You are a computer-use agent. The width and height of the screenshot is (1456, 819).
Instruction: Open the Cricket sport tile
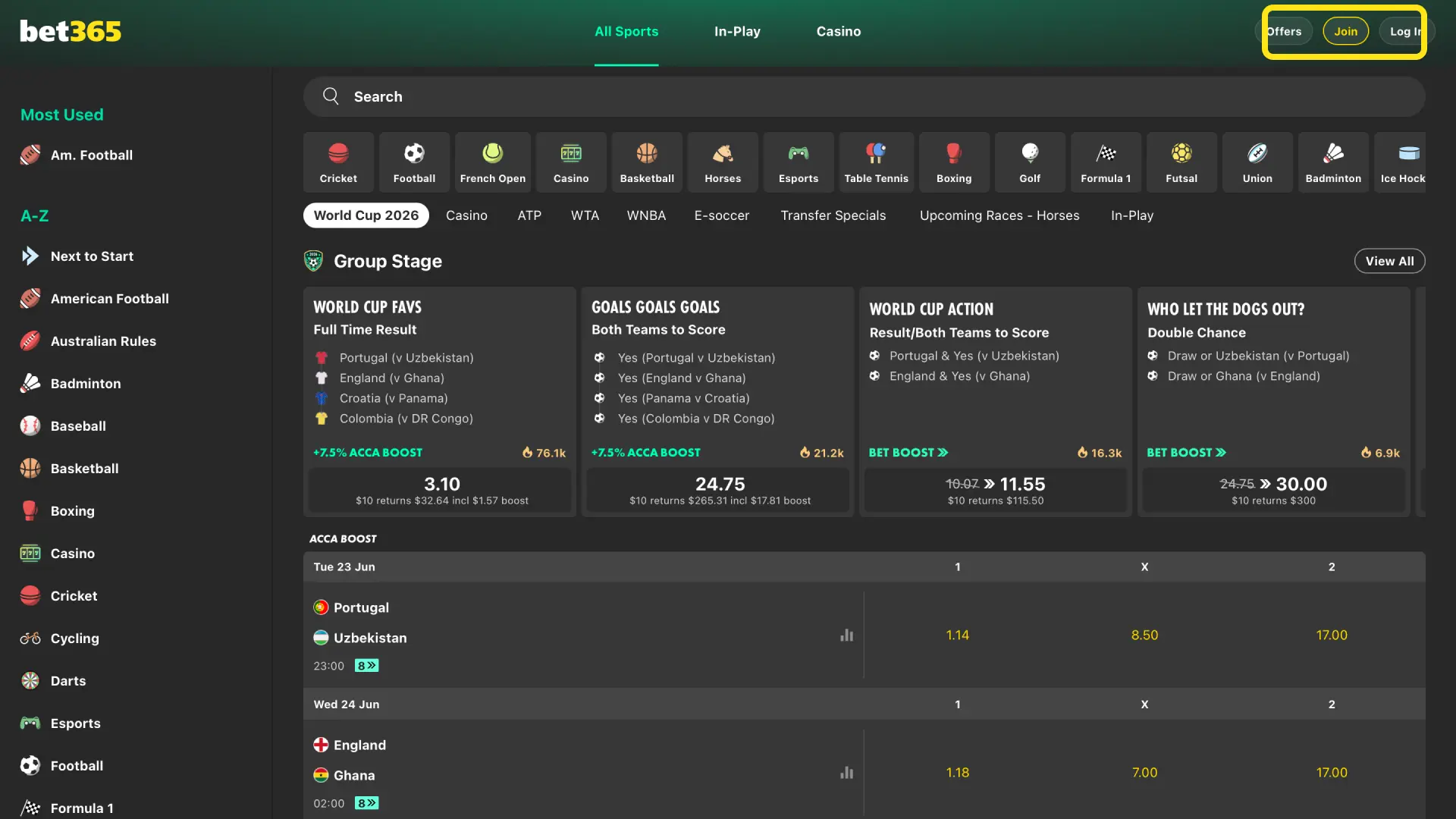(338, 162)
